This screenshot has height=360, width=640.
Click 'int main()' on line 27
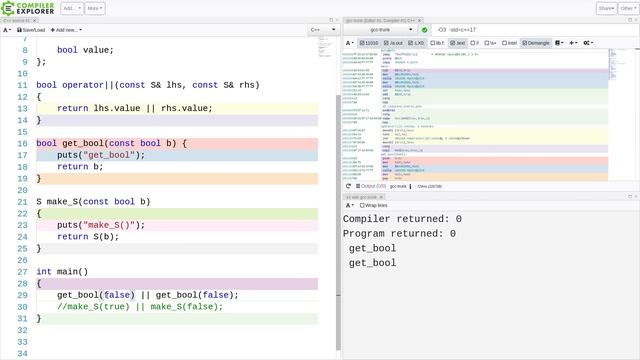pyautogui.click(x=62, y=272)
